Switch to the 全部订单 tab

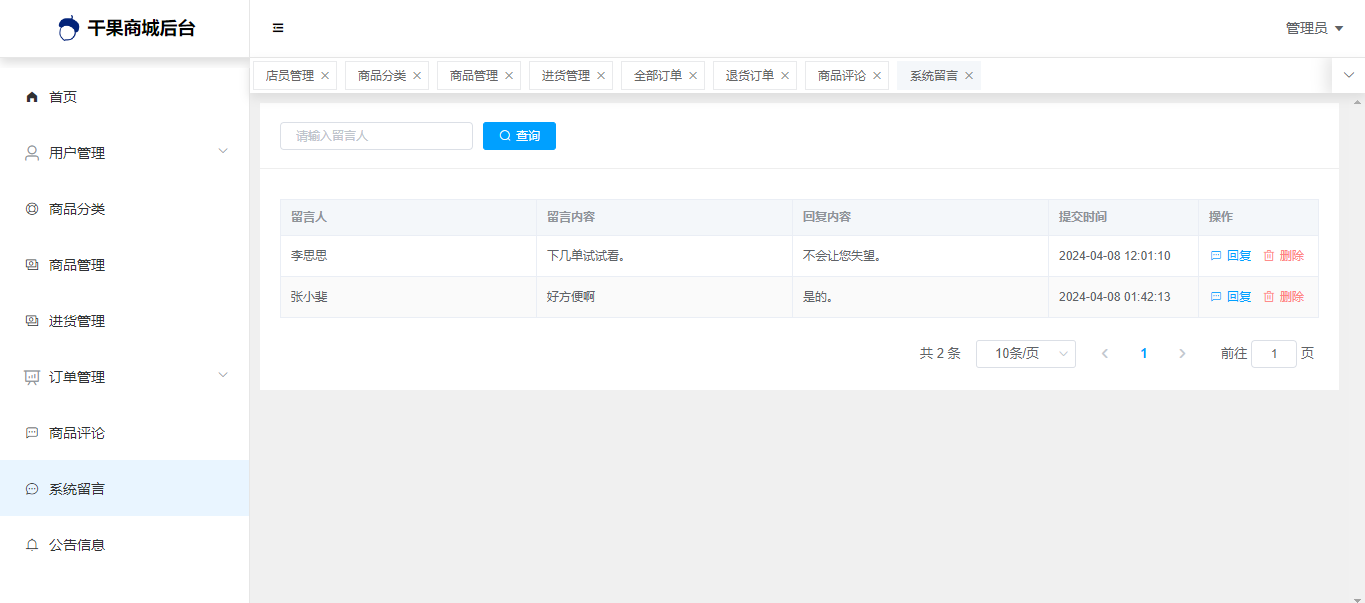click(x=657, y=76)
